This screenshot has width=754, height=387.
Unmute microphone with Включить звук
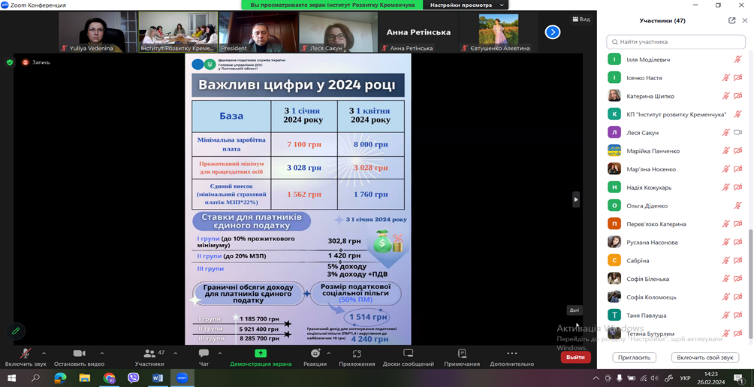point(25,357)
